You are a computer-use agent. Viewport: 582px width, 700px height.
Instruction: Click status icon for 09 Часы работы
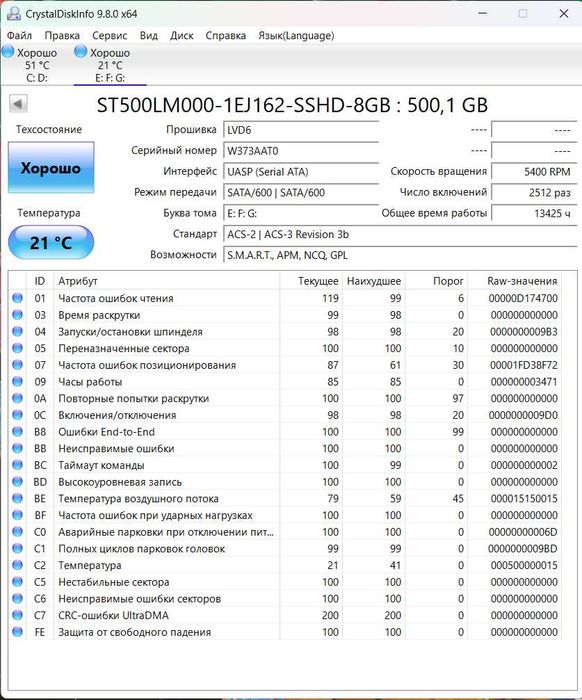tap(17, 381)
